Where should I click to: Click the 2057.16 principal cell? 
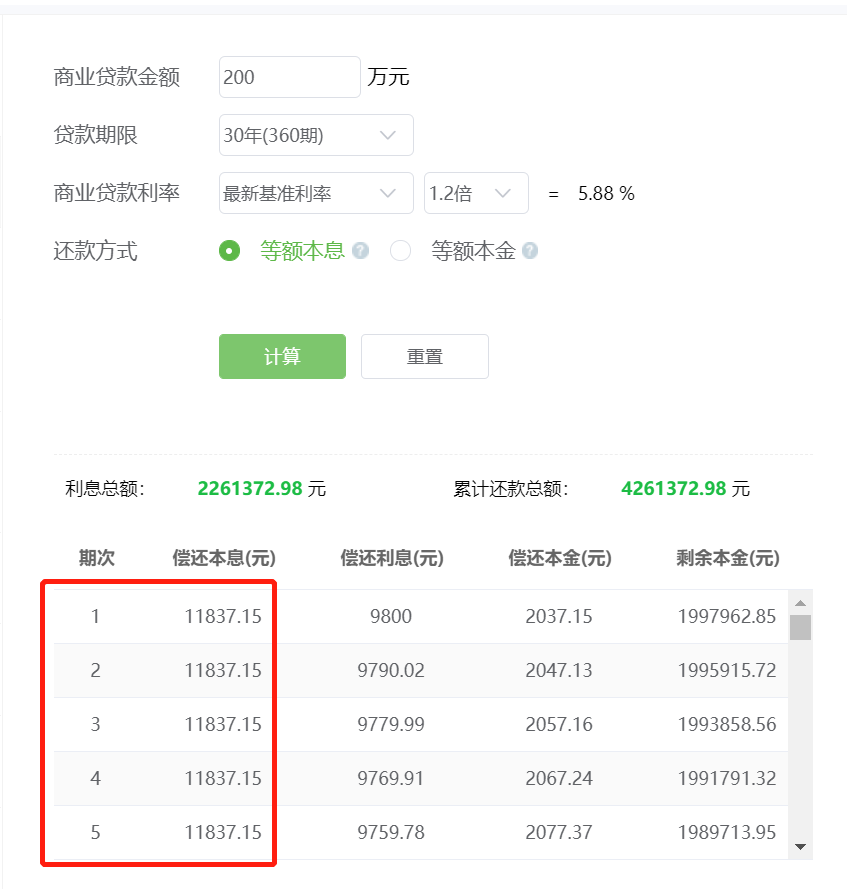click(x=559, y=724)
